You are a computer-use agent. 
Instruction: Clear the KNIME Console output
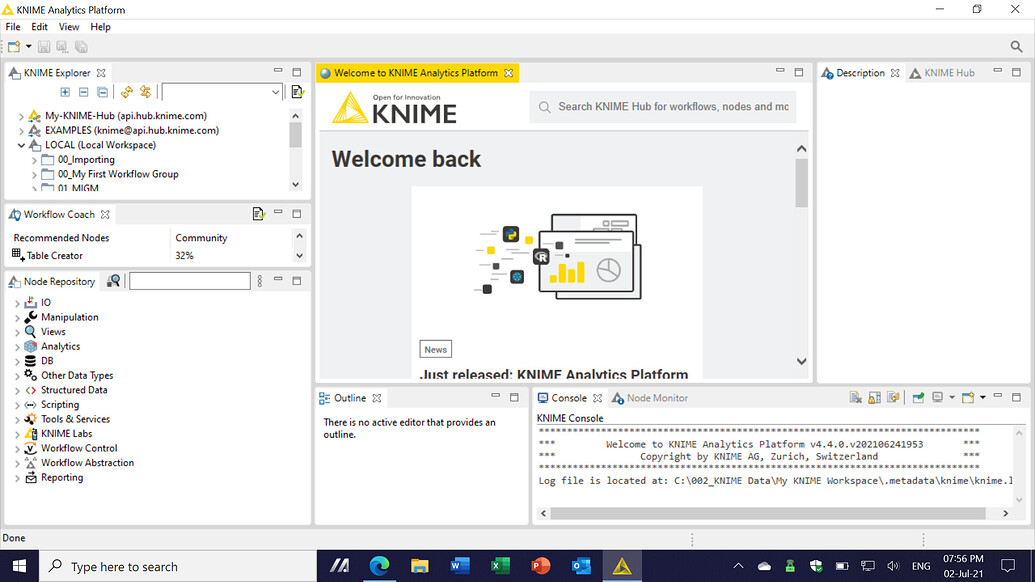click(x=855, y=397)
